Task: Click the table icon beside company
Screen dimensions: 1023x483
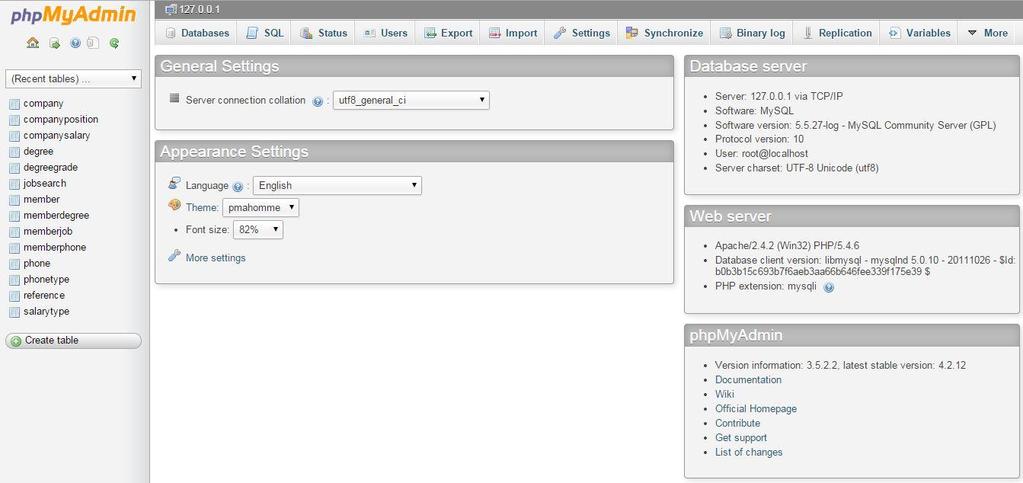Action: (14, 104)
